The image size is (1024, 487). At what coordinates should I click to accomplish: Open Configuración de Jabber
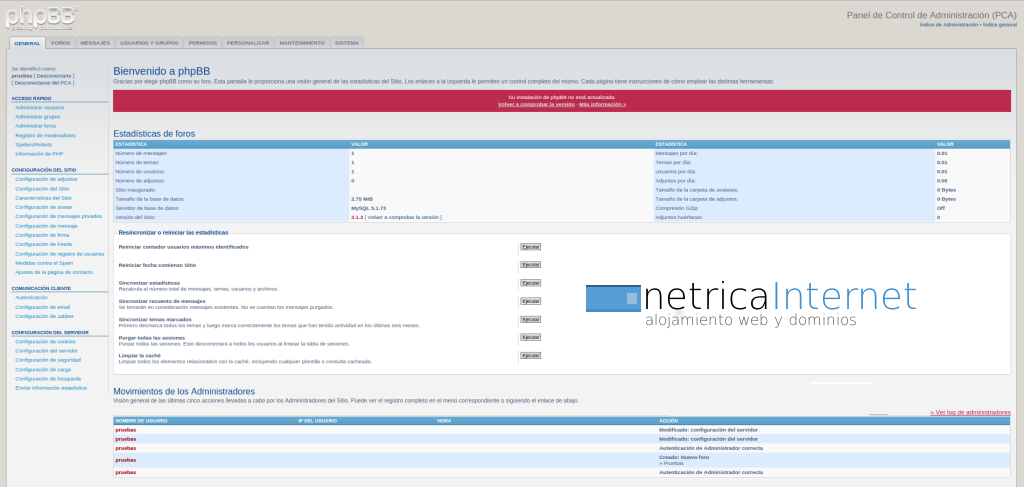(44, 316)
